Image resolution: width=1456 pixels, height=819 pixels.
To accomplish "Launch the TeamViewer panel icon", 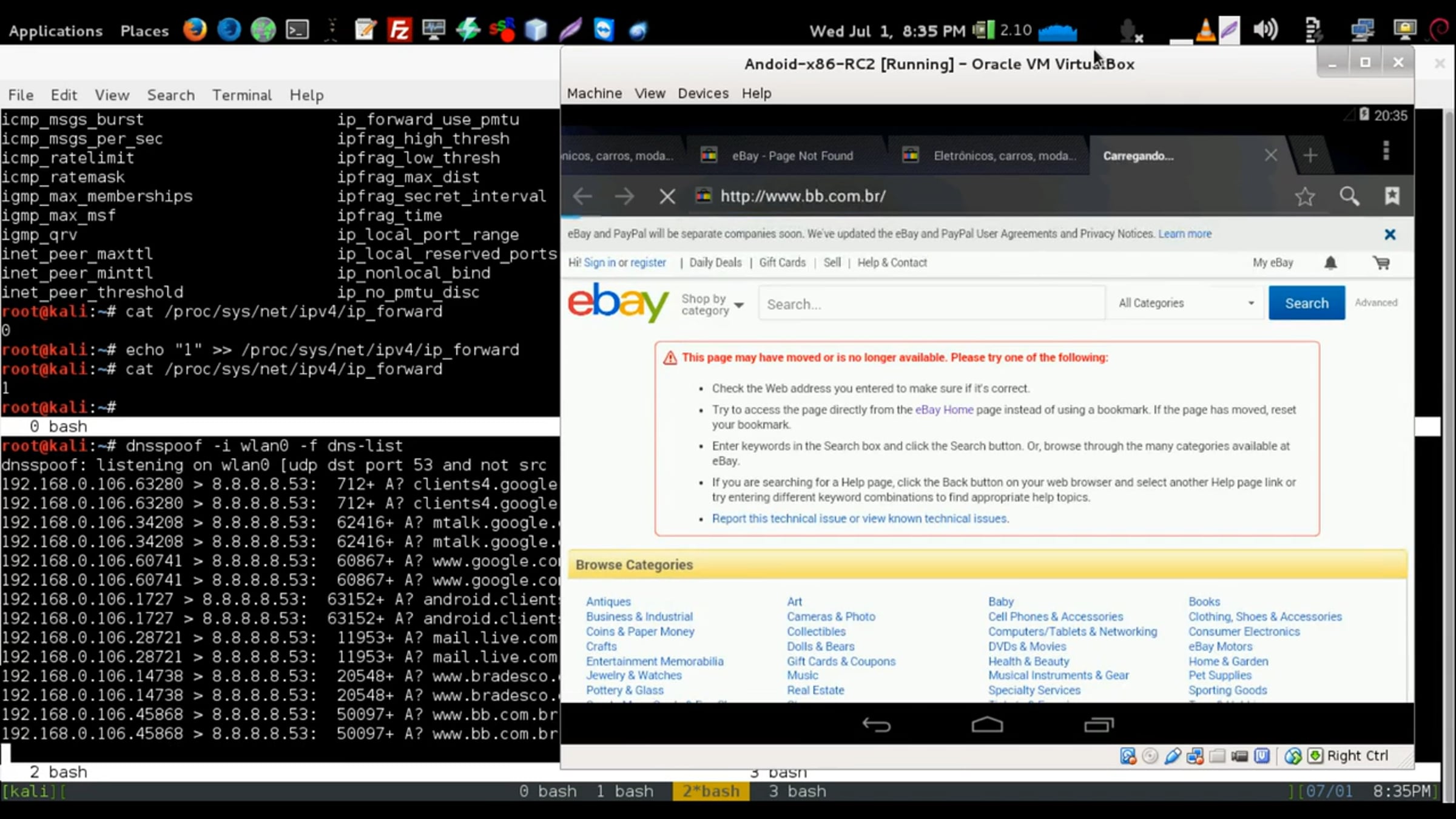I will click(604, 29).
